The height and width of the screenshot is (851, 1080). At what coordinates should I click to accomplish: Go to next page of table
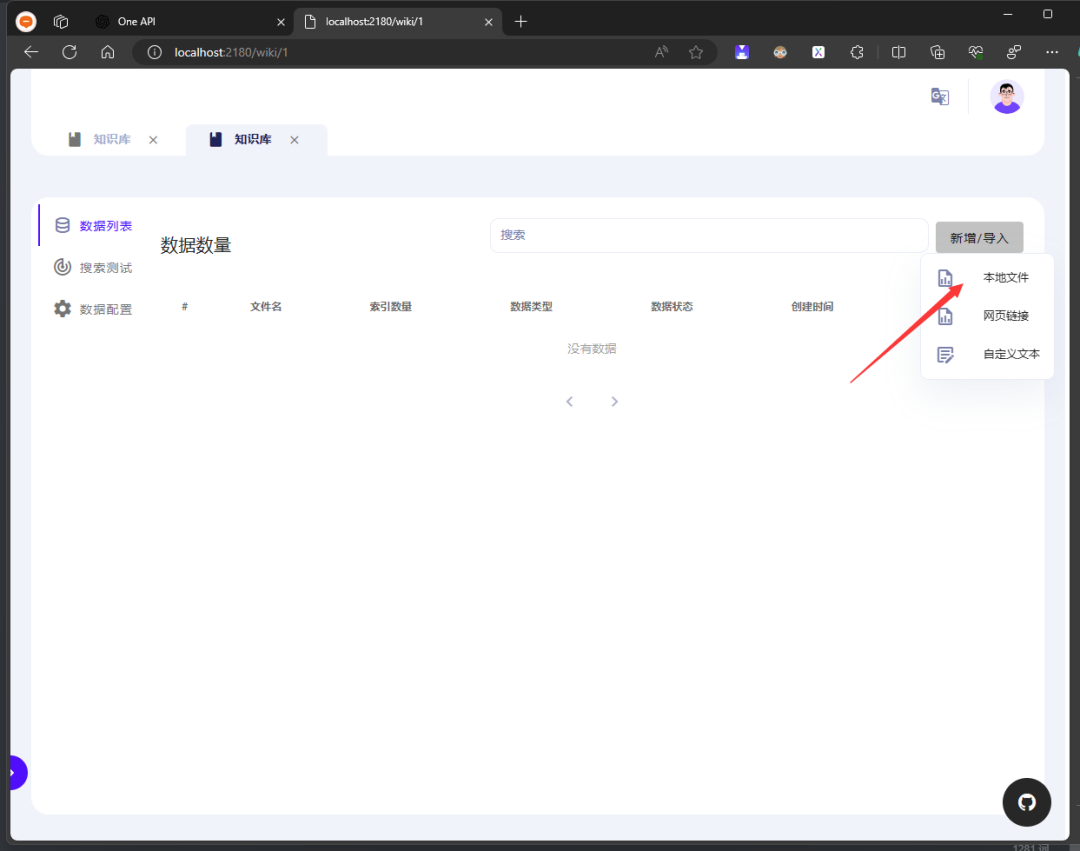[614, 402]
